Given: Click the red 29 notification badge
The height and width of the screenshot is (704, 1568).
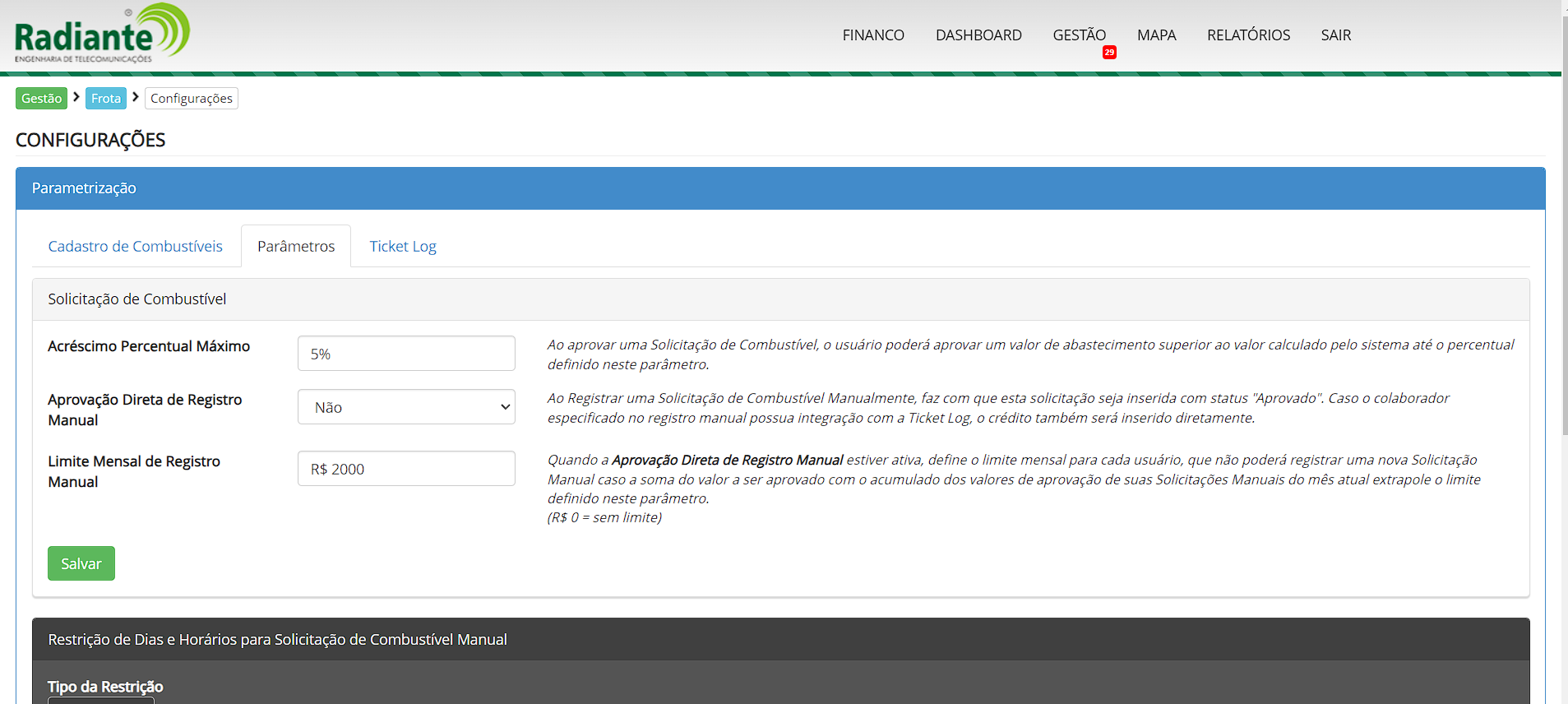Looking at the screenshot, I should [x=1109, y=53].
